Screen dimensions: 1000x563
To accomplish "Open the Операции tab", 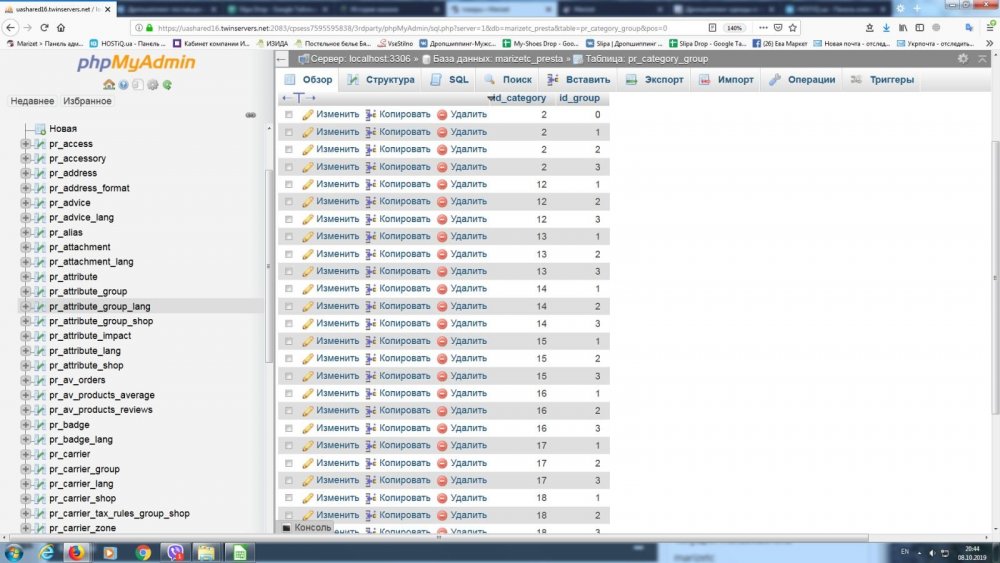I will click(x=802, y=80).
